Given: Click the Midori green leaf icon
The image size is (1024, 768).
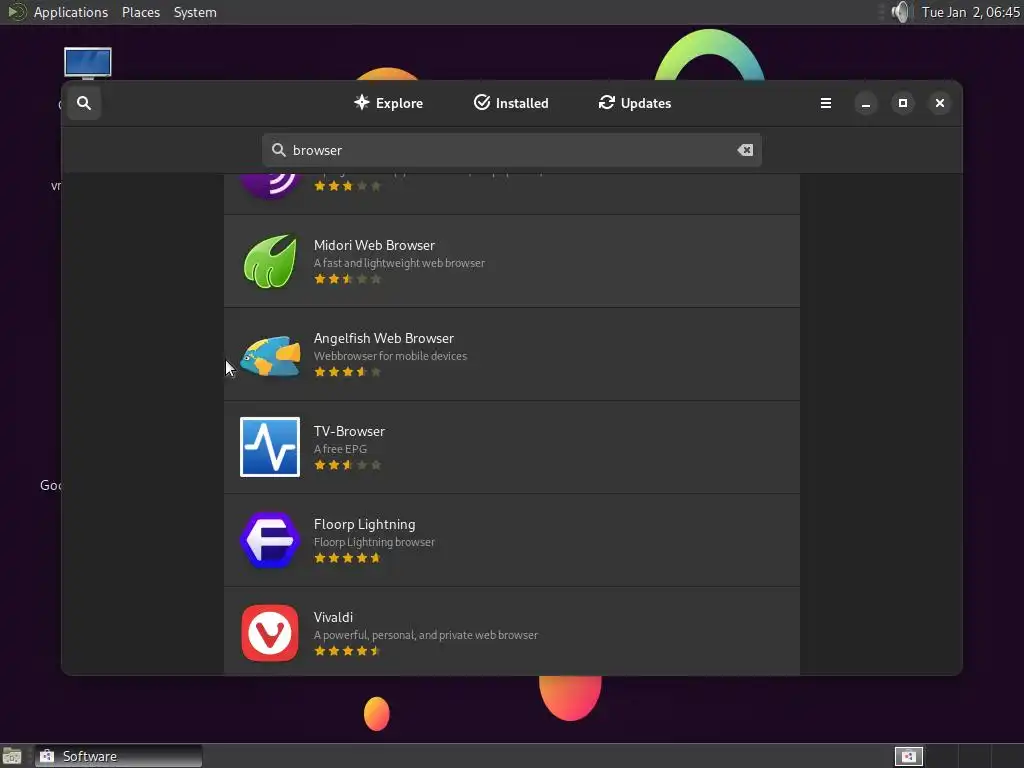Looking at the screenshot, I should (x=270, y=261).
